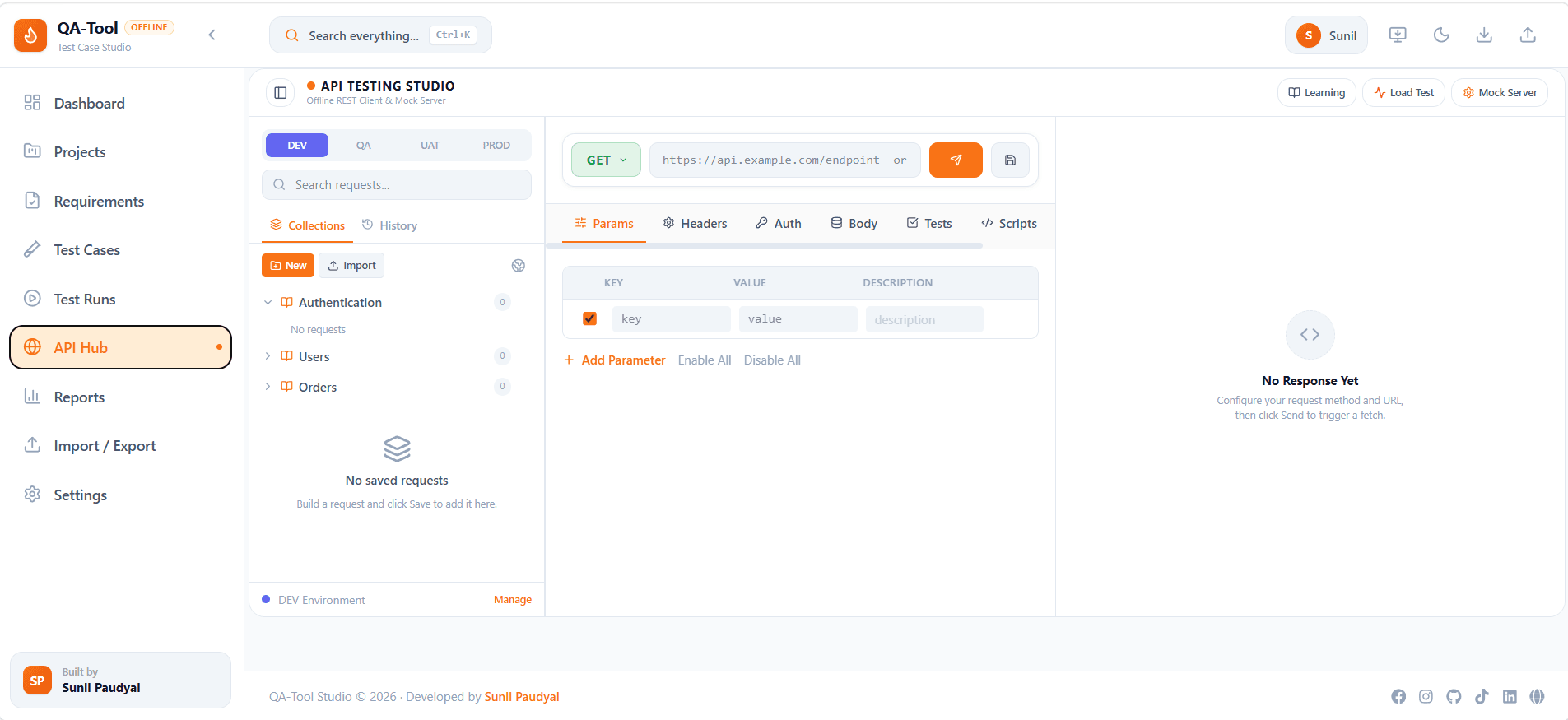Select the QA environment

pyautogui.click(x=363, y=145)
